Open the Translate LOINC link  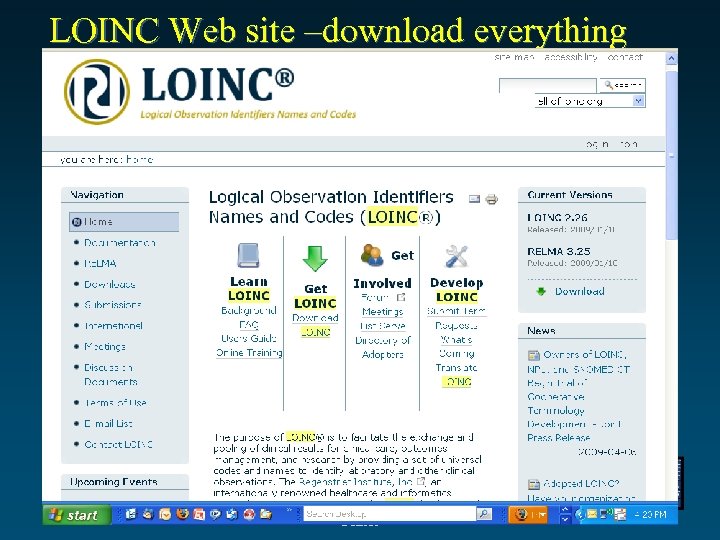(456, 375)
